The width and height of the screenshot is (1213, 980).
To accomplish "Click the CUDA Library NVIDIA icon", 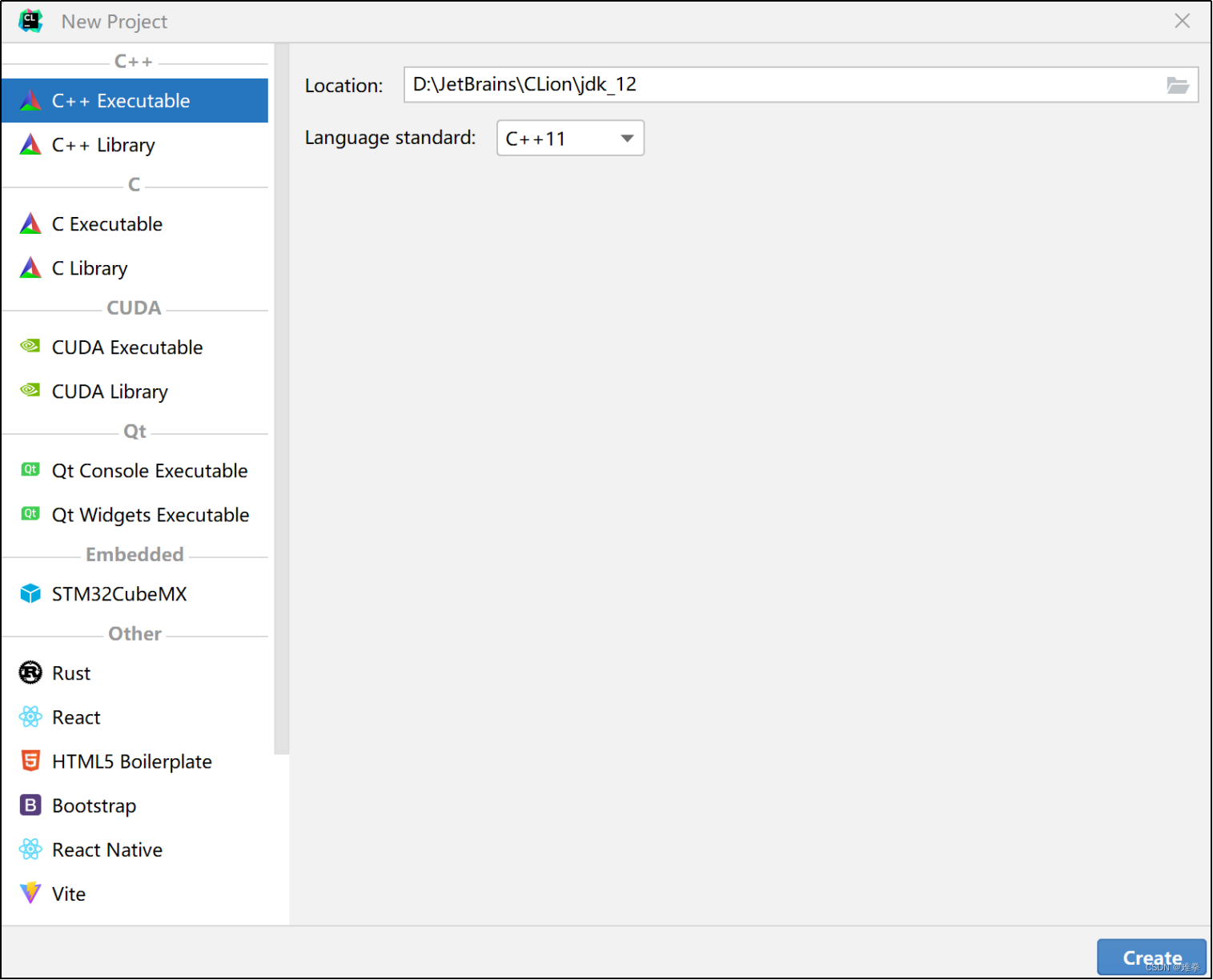I will [x=30, y=390].
